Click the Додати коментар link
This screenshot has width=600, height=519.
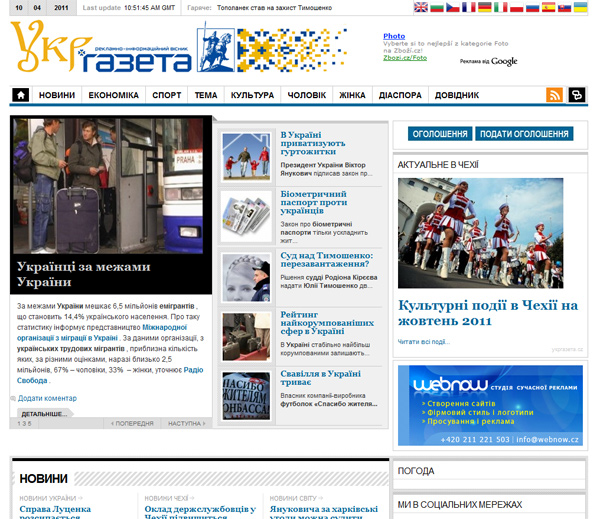(46, 398)
